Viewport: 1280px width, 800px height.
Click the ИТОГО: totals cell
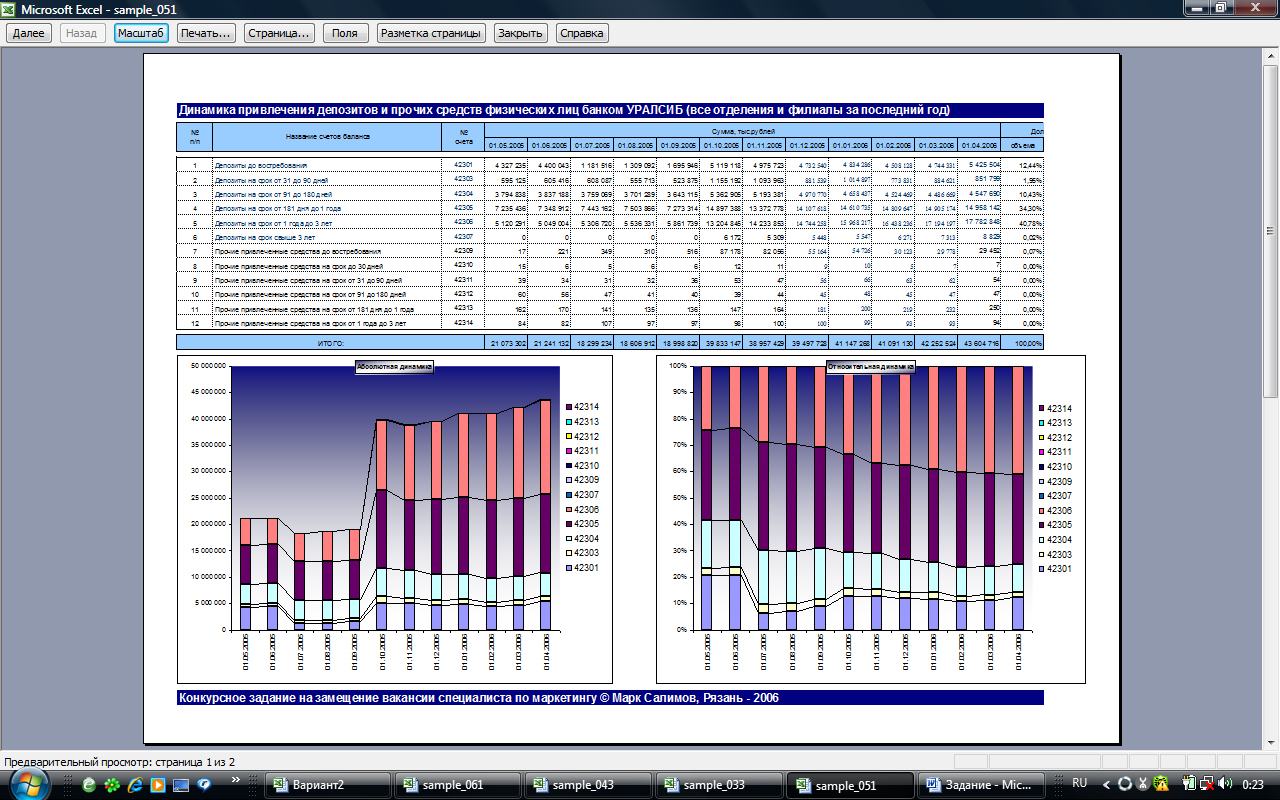click(x=331, y=342)
